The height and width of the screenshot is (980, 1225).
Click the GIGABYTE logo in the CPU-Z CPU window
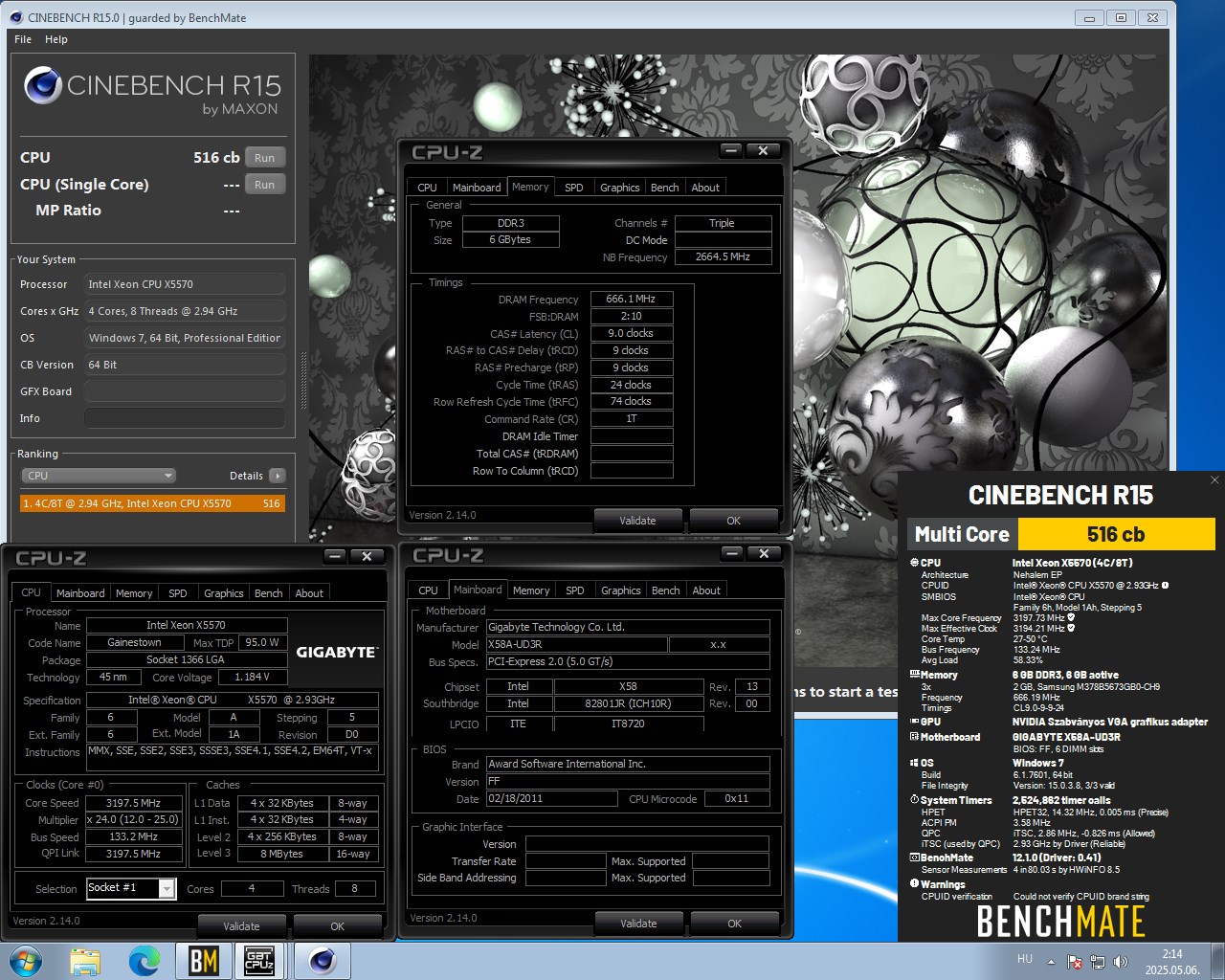click(337, 652)
